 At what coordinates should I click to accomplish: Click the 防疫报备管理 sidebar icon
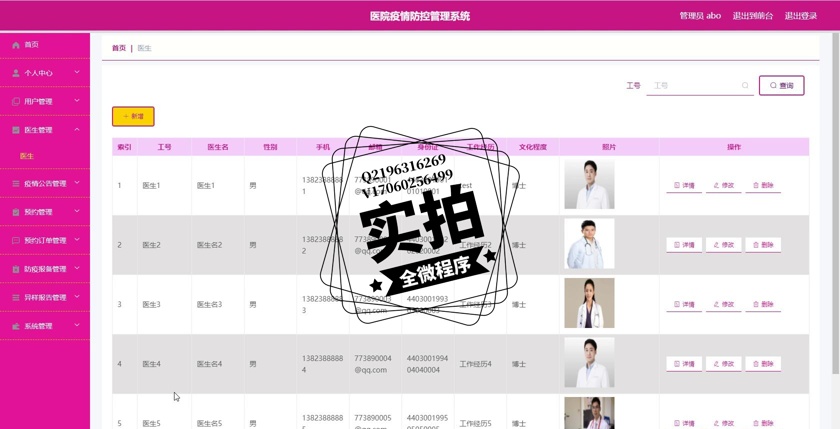[16, 269]
